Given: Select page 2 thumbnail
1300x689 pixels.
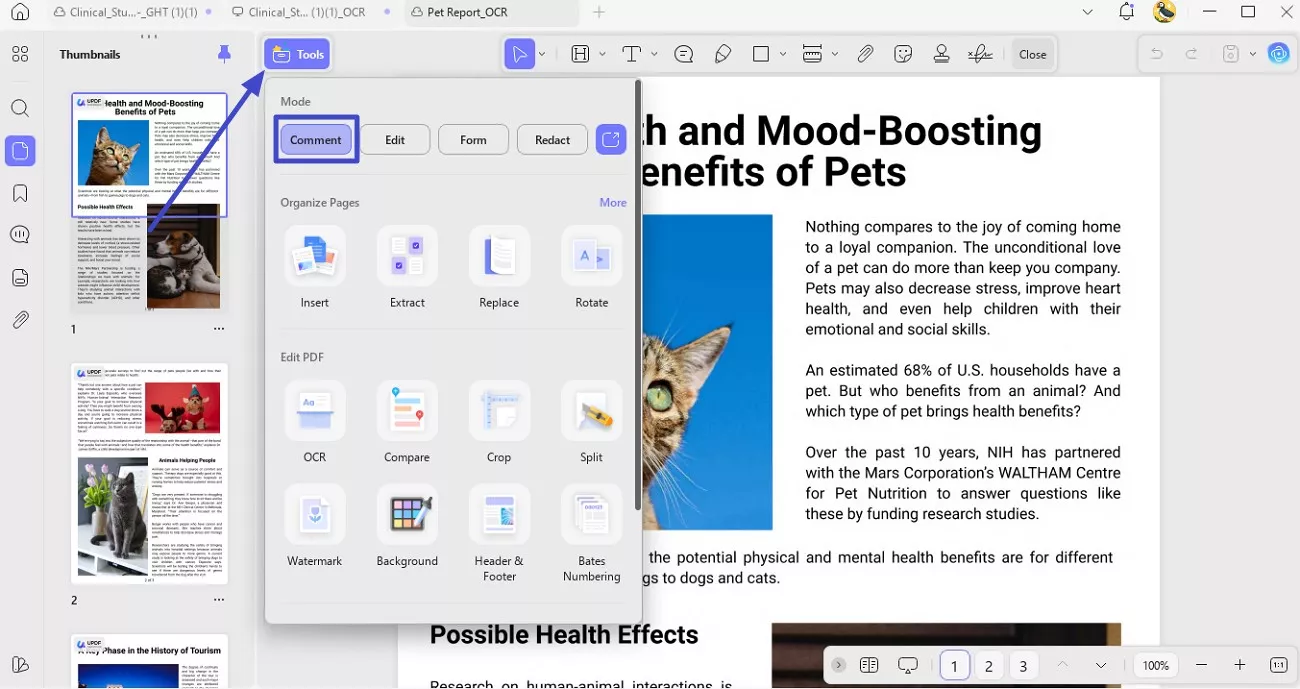Looking at the screenshot, I should 150,473.
